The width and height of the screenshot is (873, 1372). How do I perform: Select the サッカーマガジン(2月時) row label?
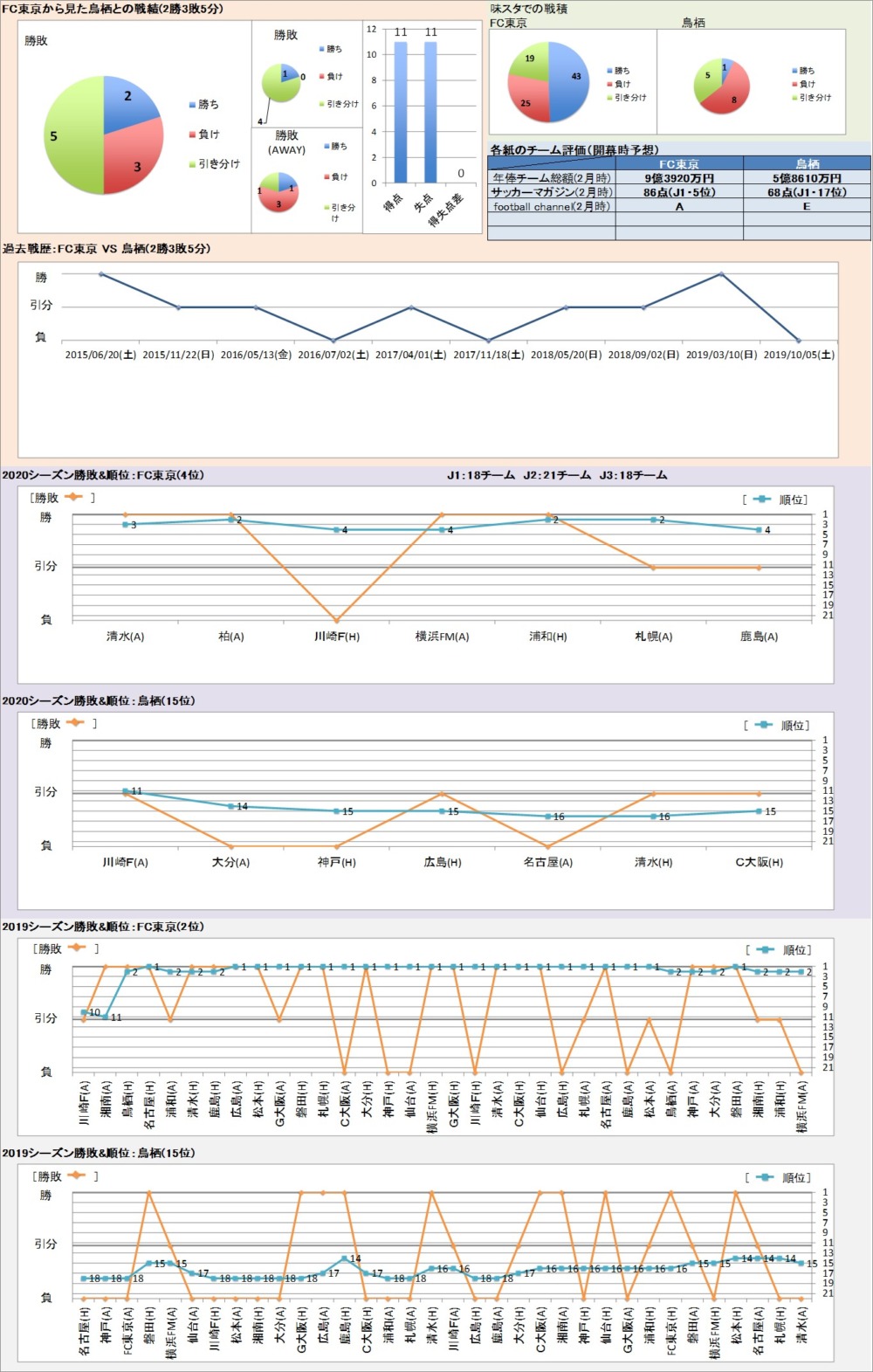coord(552,192)
